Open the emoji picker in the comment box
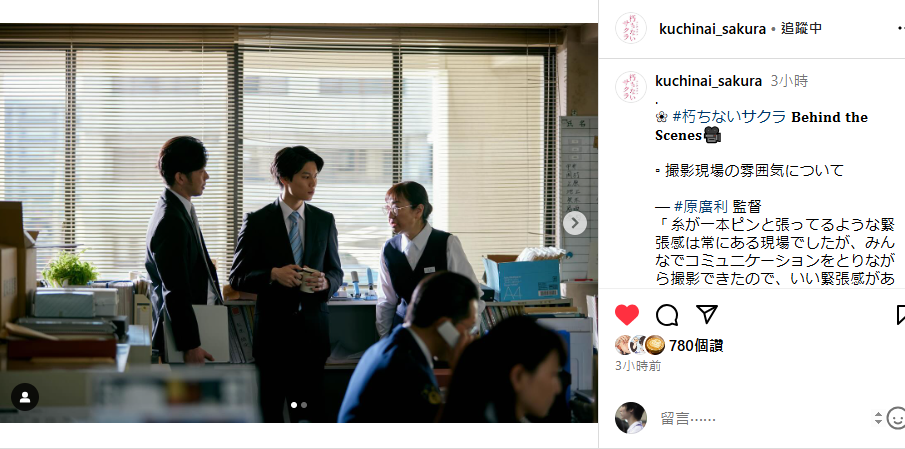This screenshot has height=449, width=905. (x=896, y=418)
